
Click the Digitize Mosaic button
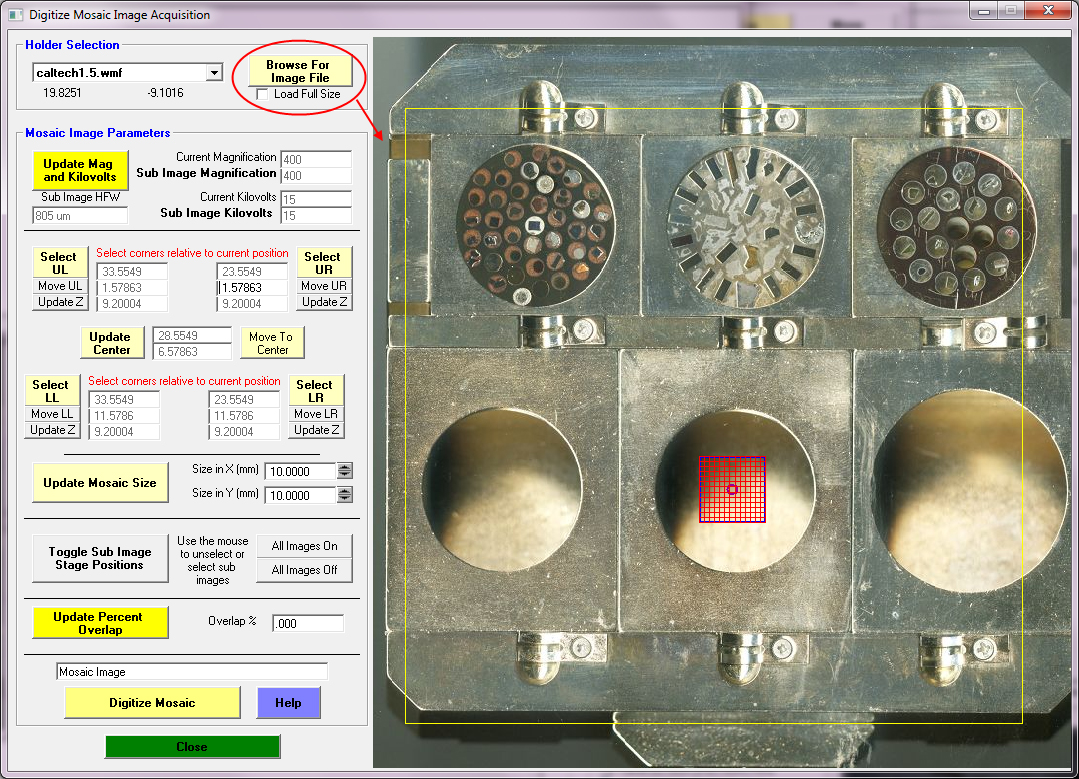(152, 703)
